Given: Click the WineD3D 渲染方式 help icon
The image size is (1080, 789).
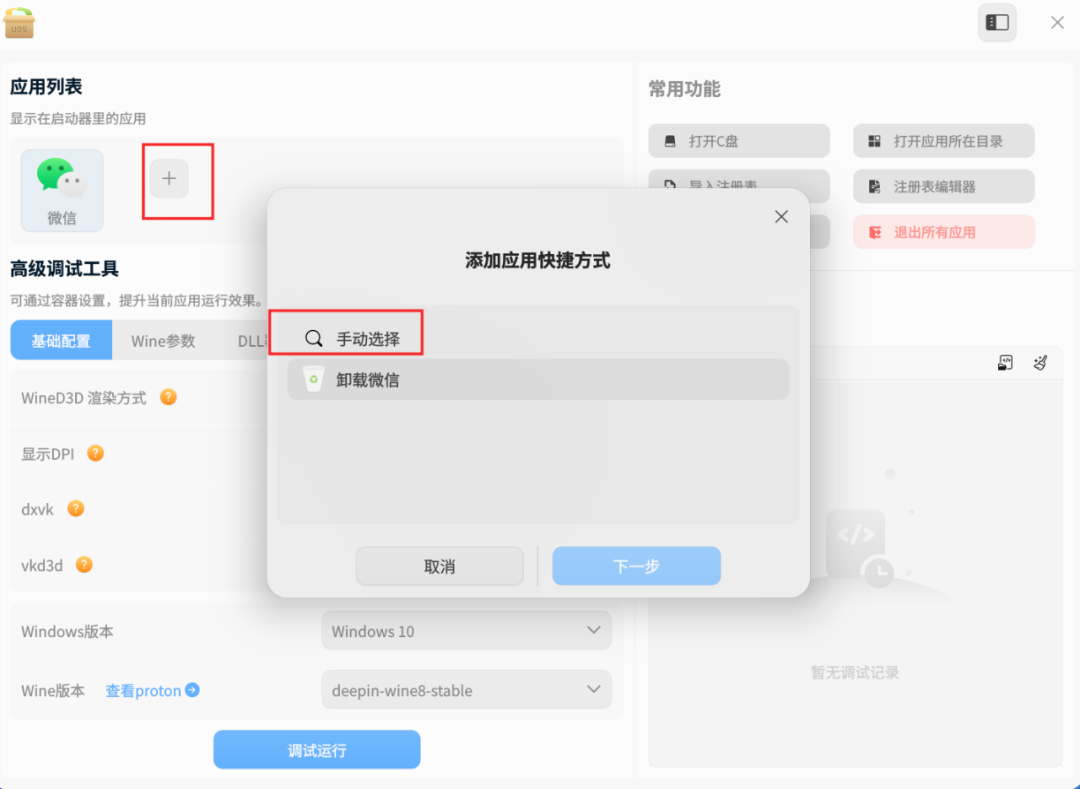Looking at the screenshot, I should click(168, 397).
